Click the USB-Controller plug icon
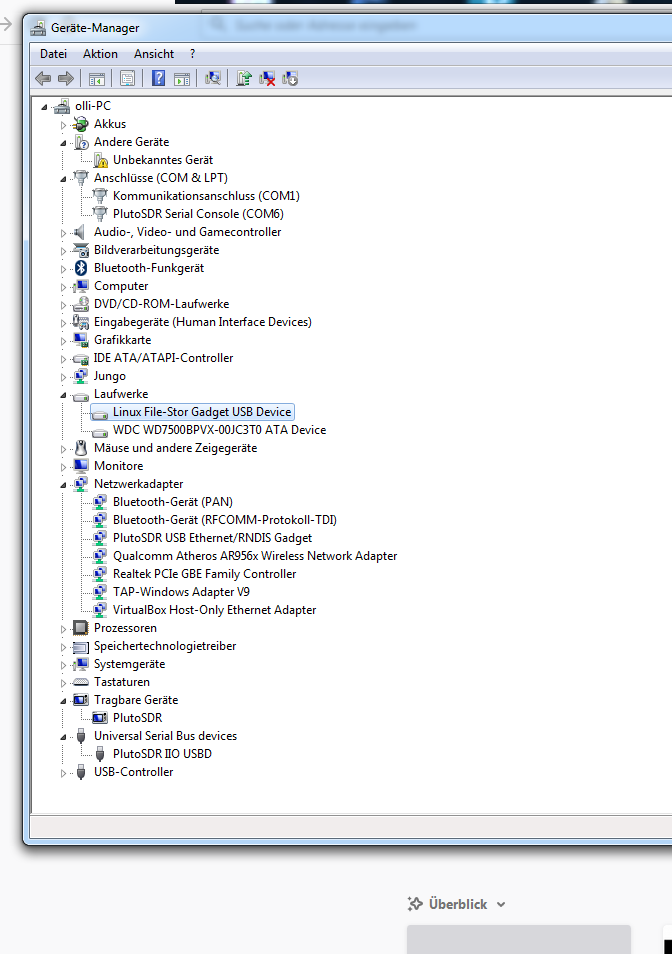The height and width of the screenshot is (954, 672). pos(81,772)
